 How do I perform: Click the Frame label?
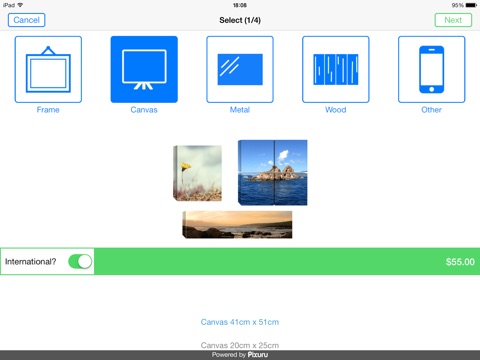(x=48, y=110)
